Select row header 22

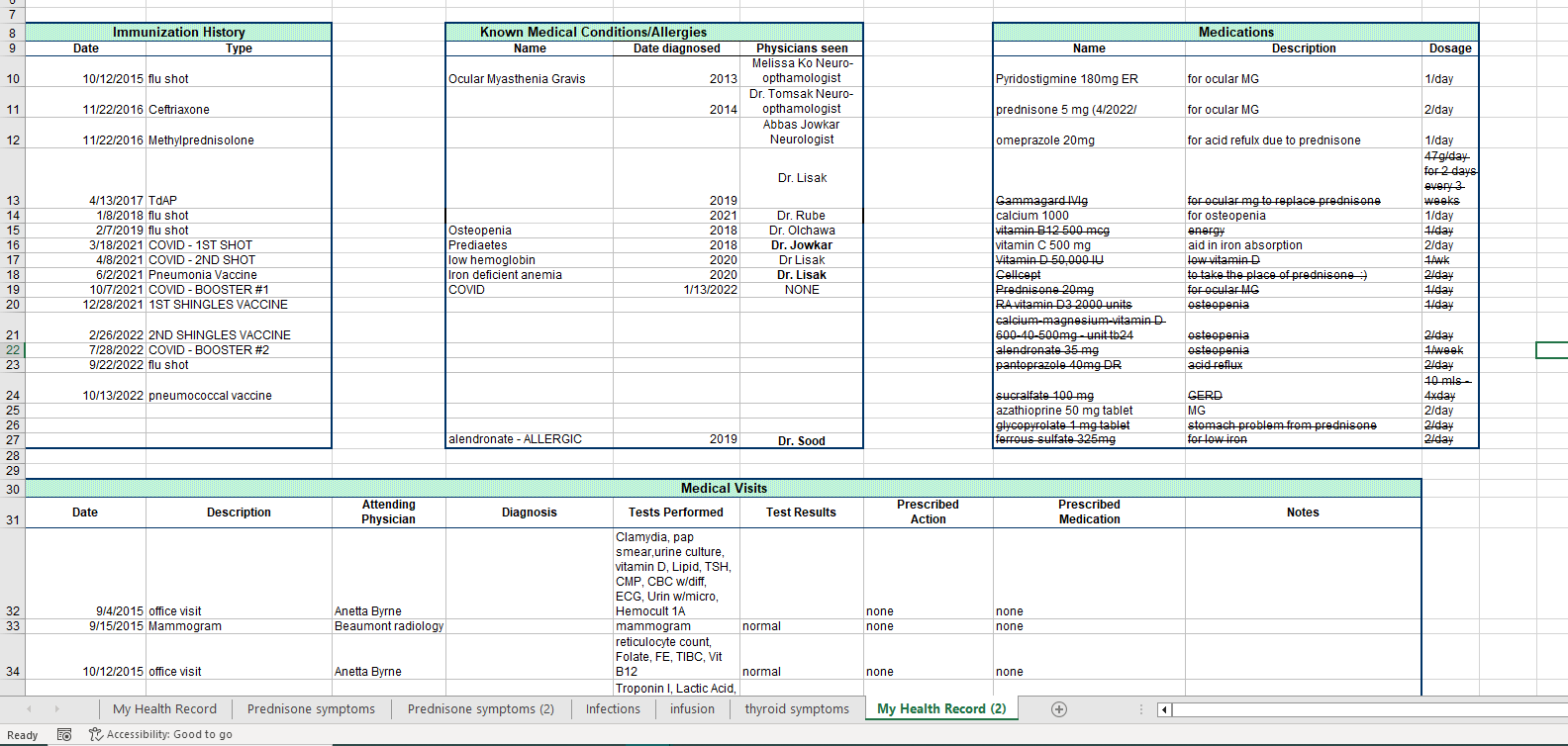click(x=12, y=349)
